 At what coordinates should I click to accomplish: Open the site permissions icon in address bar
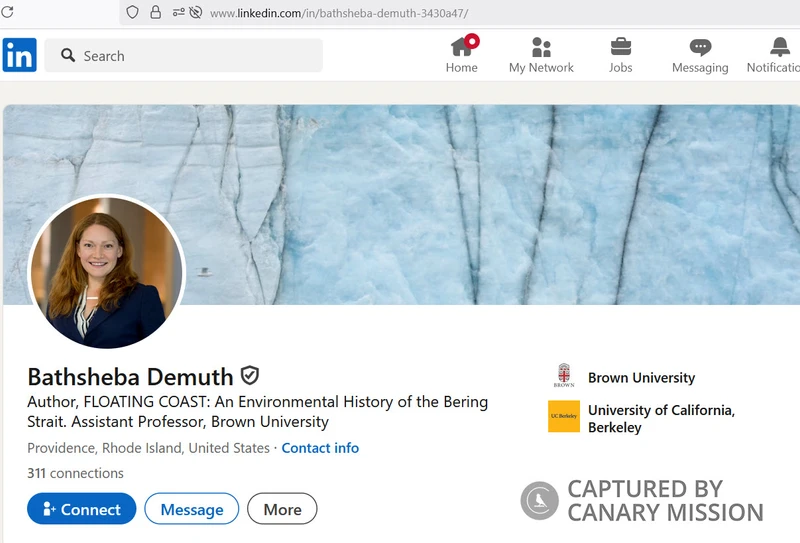tap(178, 12)
